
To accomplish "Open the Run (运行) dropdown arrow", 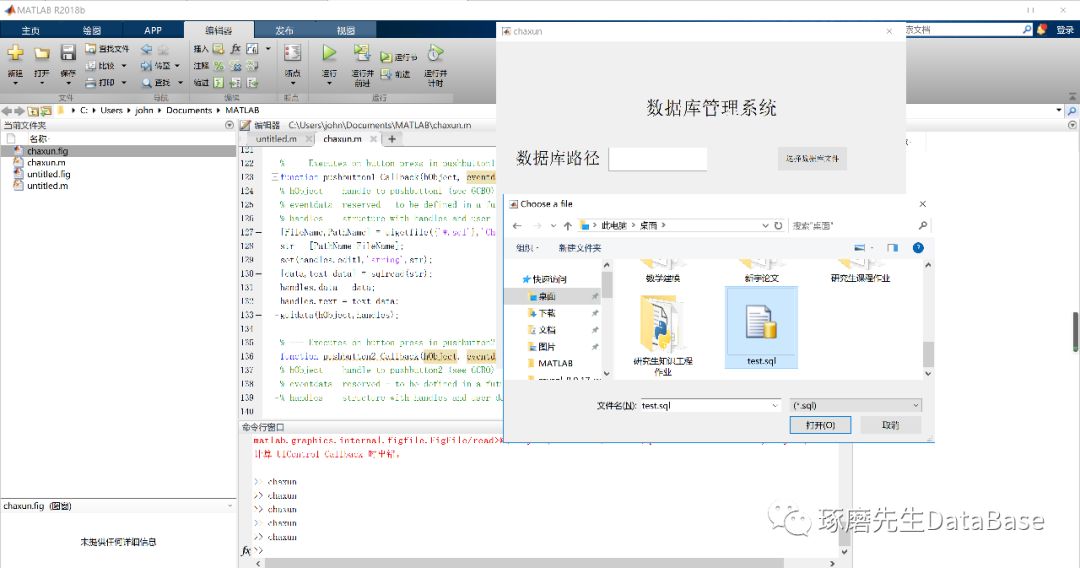I will 329,83.
